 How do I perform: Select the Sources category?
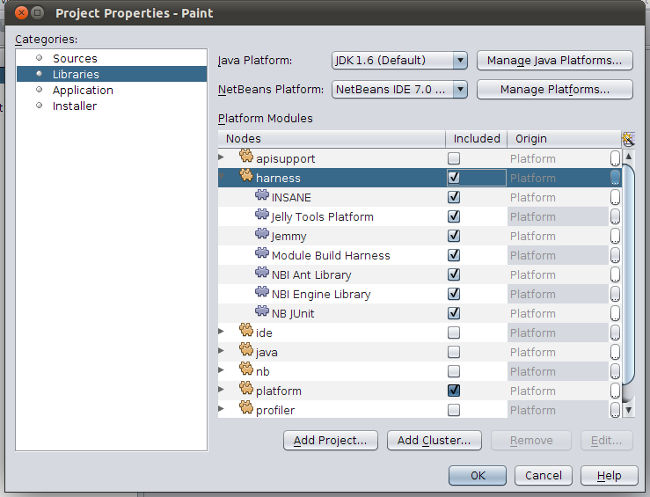(x=74, y=59)
